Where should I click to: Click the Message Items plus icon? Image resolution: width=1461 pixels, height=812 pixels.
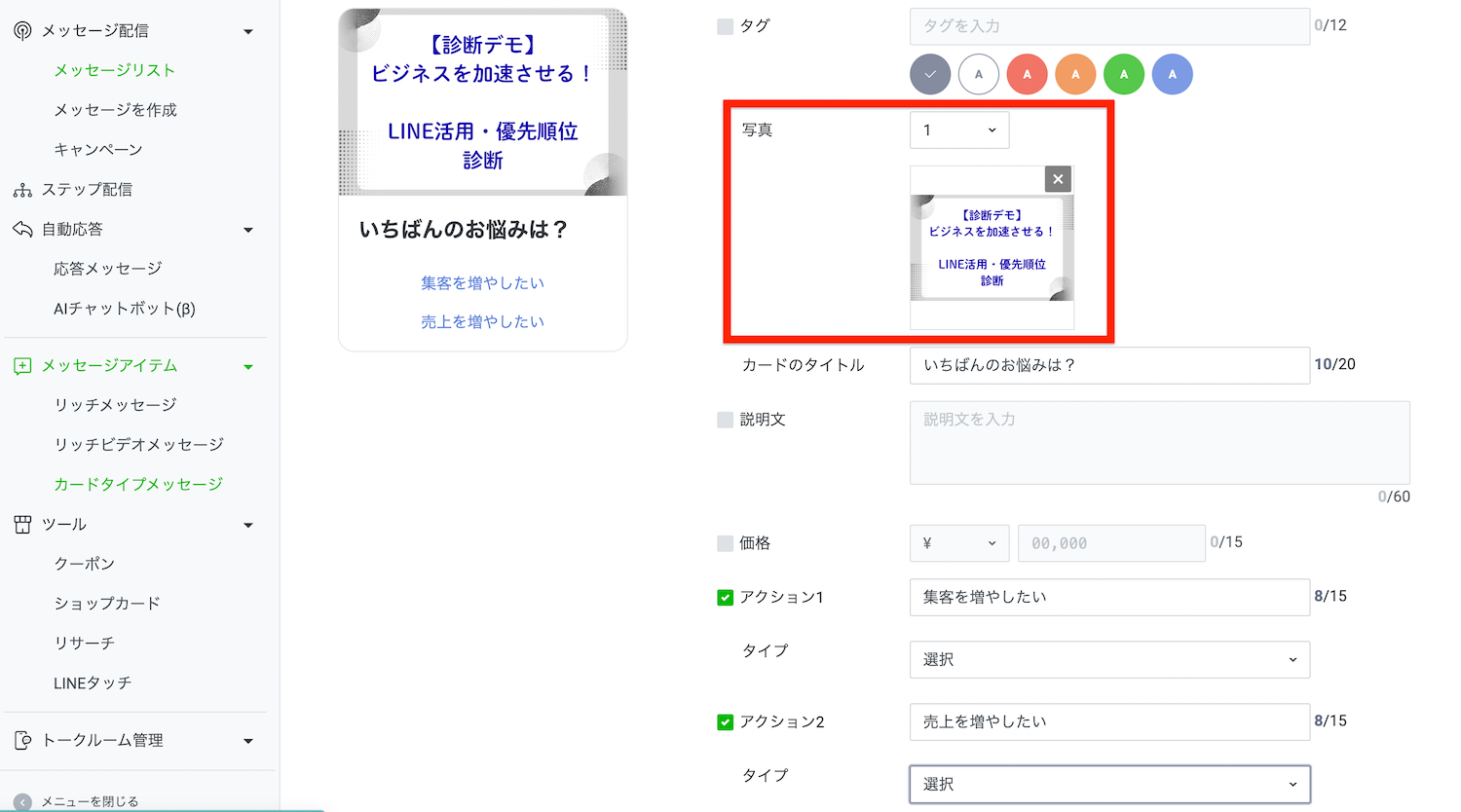tap(22, 366)
